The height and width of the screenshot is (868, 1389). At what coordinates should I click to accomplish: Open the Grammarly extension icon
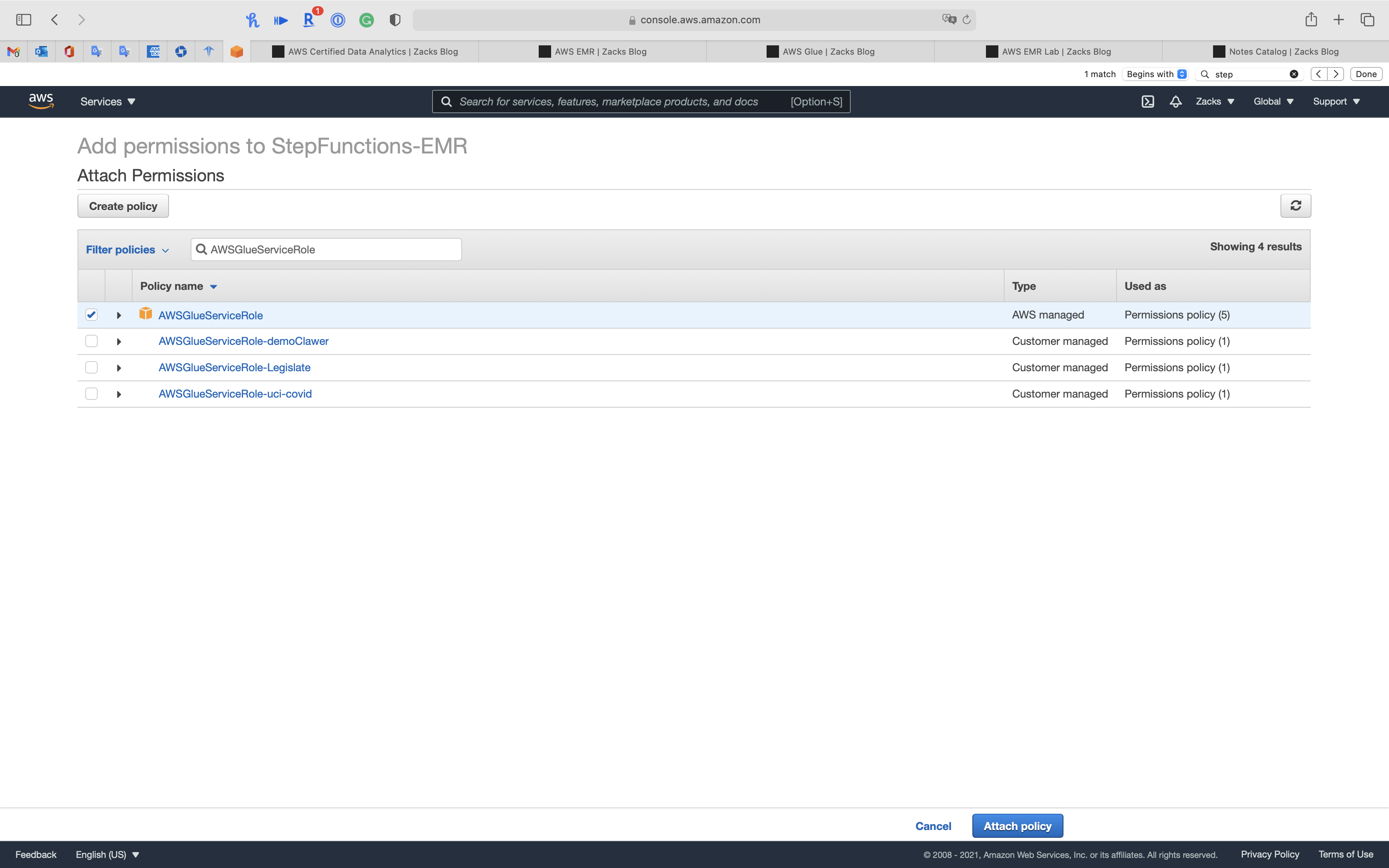tap(366, 20)
